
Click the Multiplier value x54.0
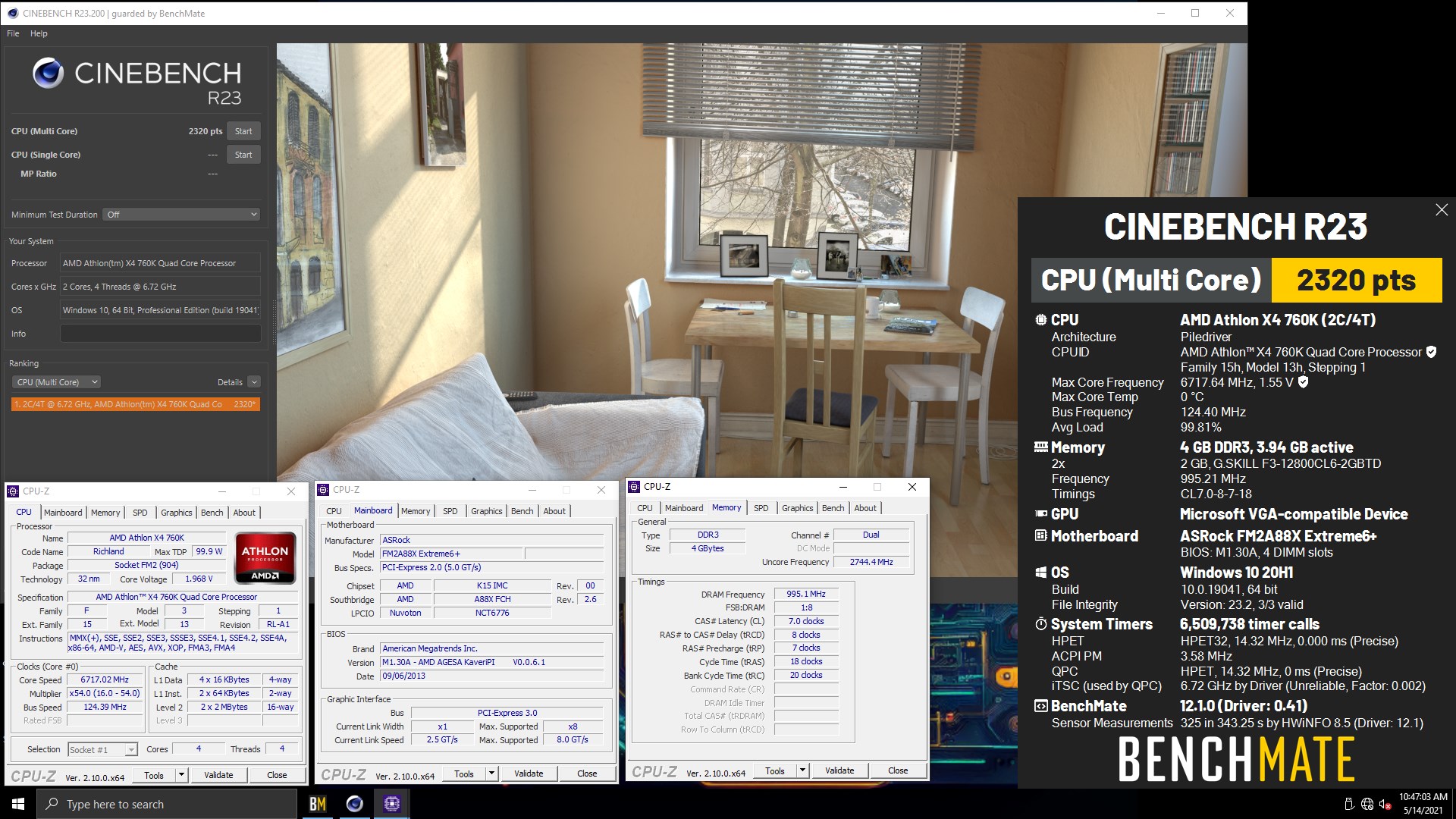click(x=105, y=693)
